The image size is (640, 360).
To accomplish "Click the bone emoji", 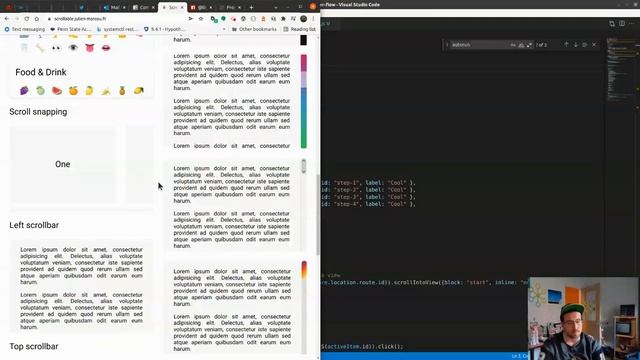I will [40, 48].
